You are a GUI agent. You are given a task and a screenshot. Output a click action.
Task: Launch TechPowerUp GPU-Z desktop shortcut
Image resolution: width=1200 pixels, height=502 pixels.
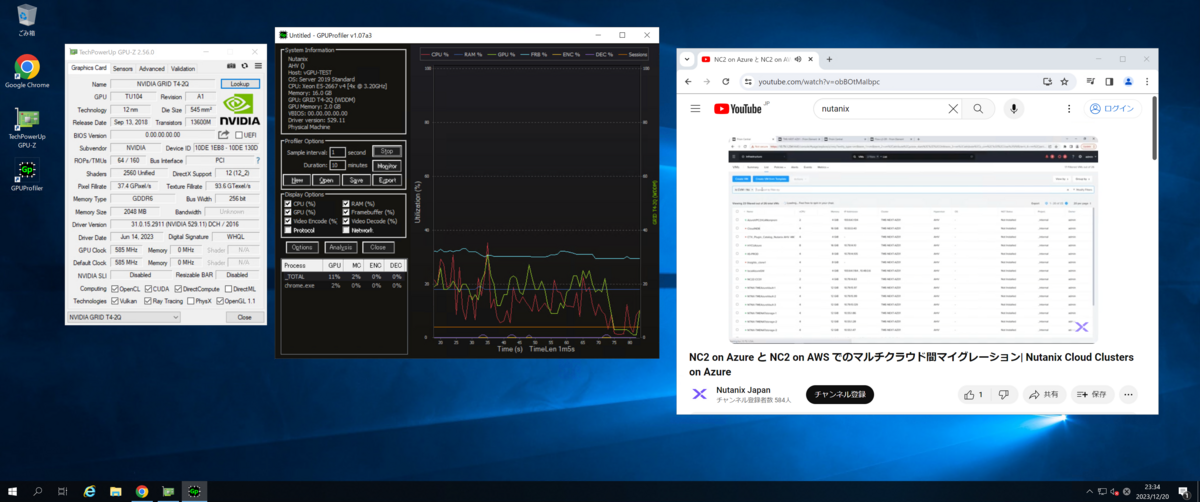point(27,127)
